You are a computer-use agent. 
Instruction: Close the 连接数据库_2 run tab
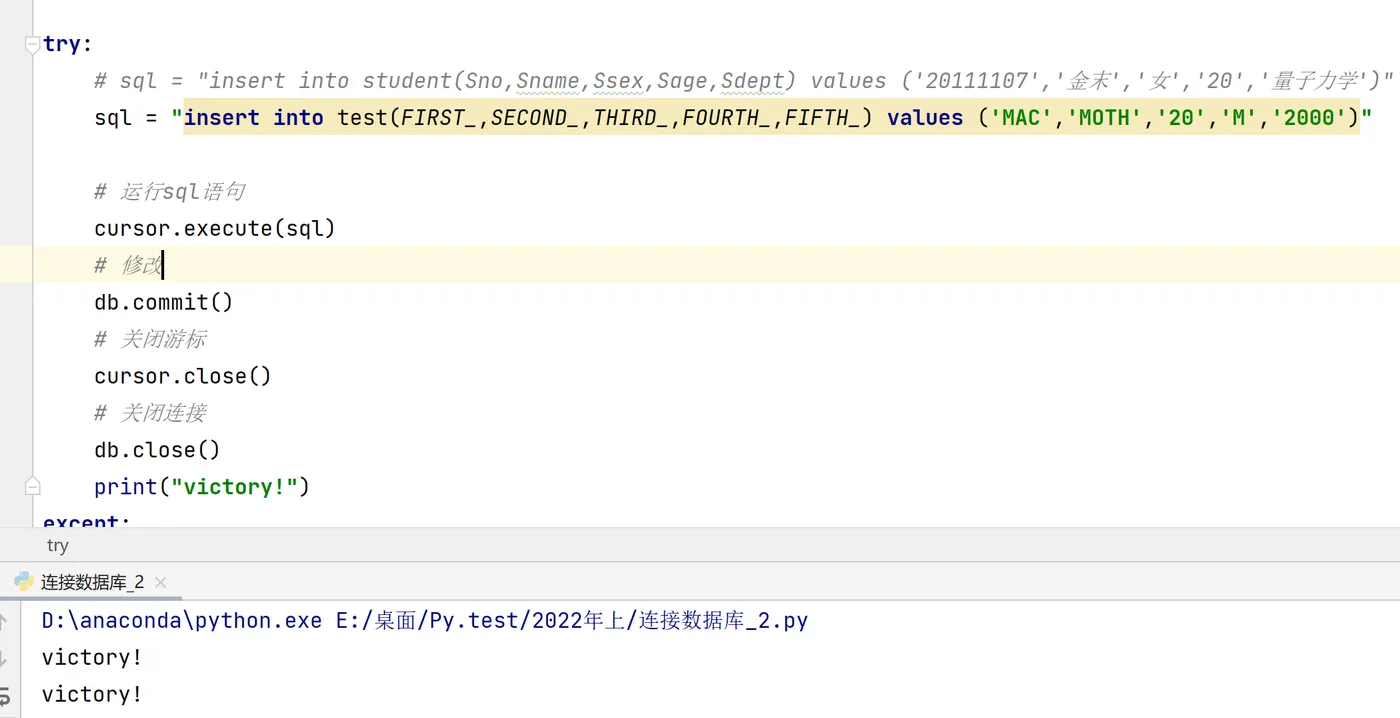pyautogui.click(x=160, y=582)
